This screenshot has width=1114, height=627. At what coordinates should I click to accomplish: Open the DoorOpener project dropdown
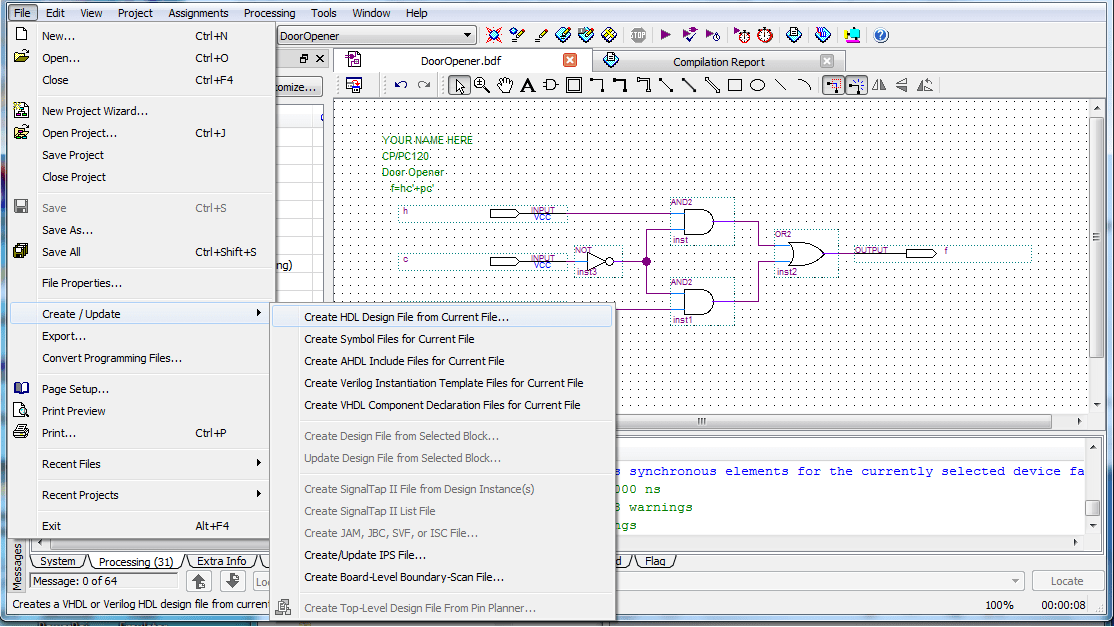tap(467, 36)
